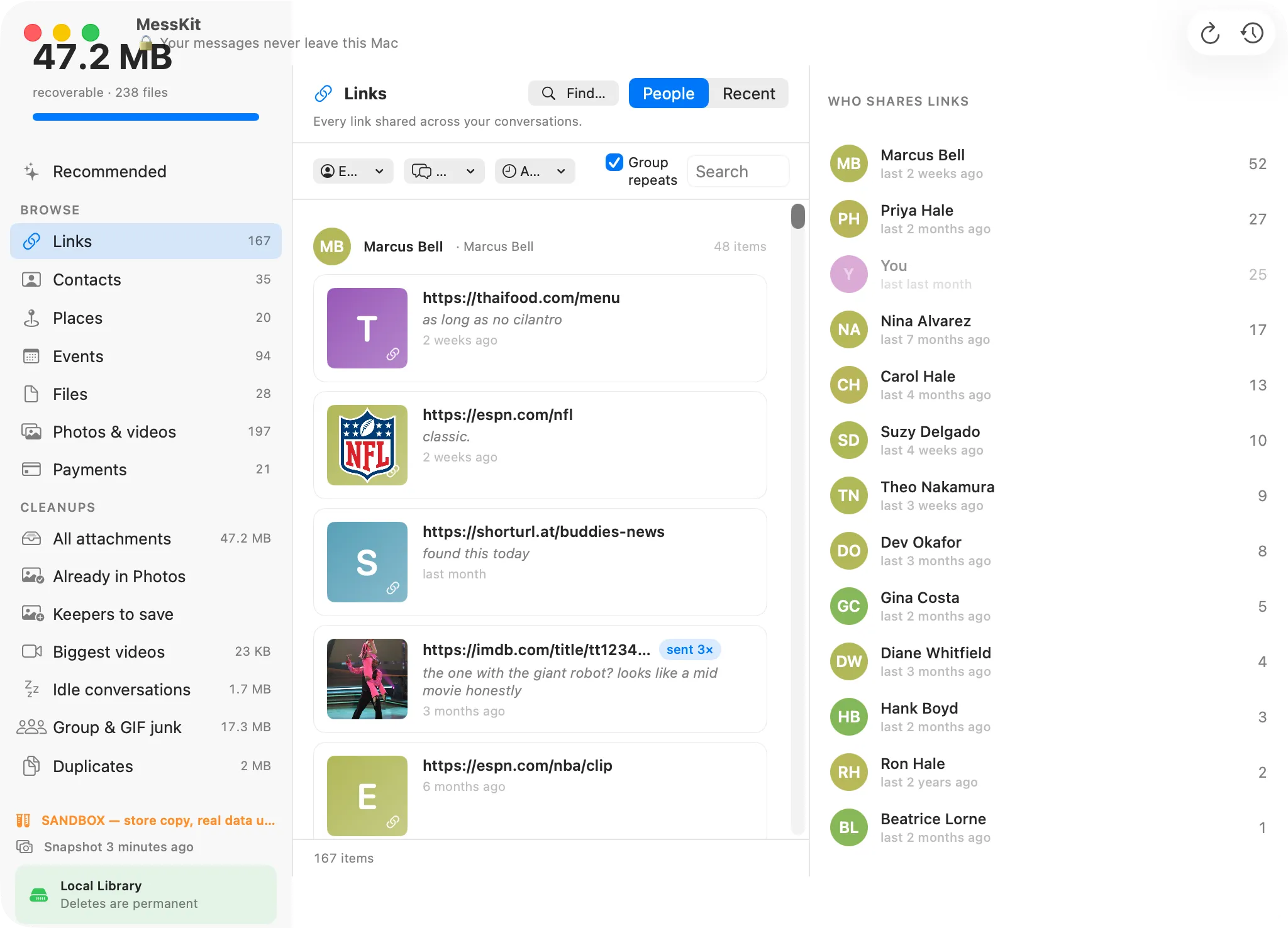Click the olive E link thumbnail
The image size is (1288, 928).
[x=367, y=796]
